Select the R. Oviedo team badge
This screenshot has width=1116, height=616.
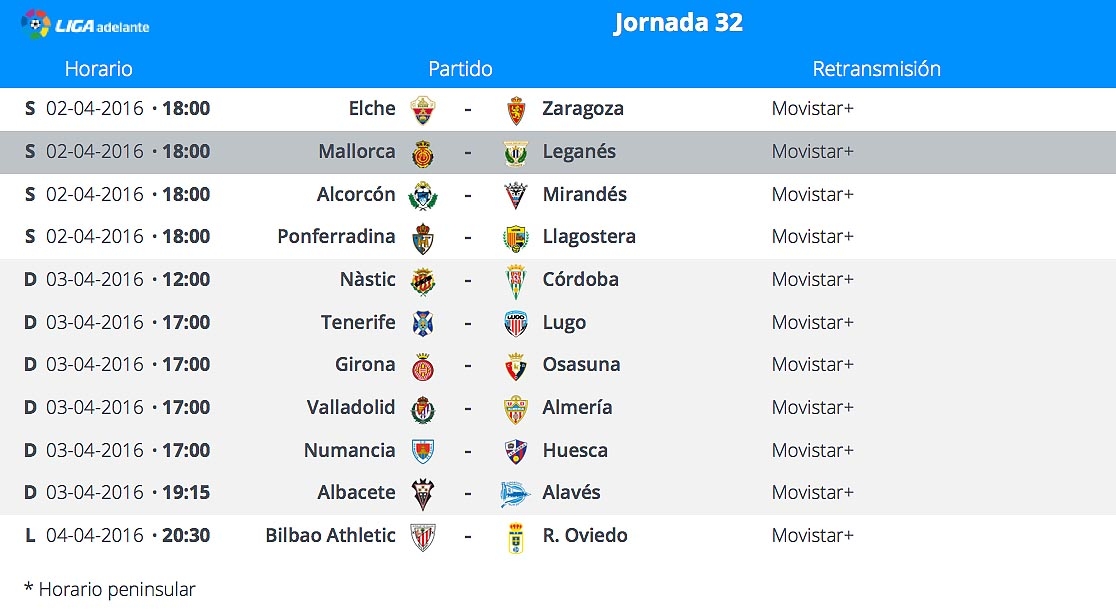tap(516, 538)
